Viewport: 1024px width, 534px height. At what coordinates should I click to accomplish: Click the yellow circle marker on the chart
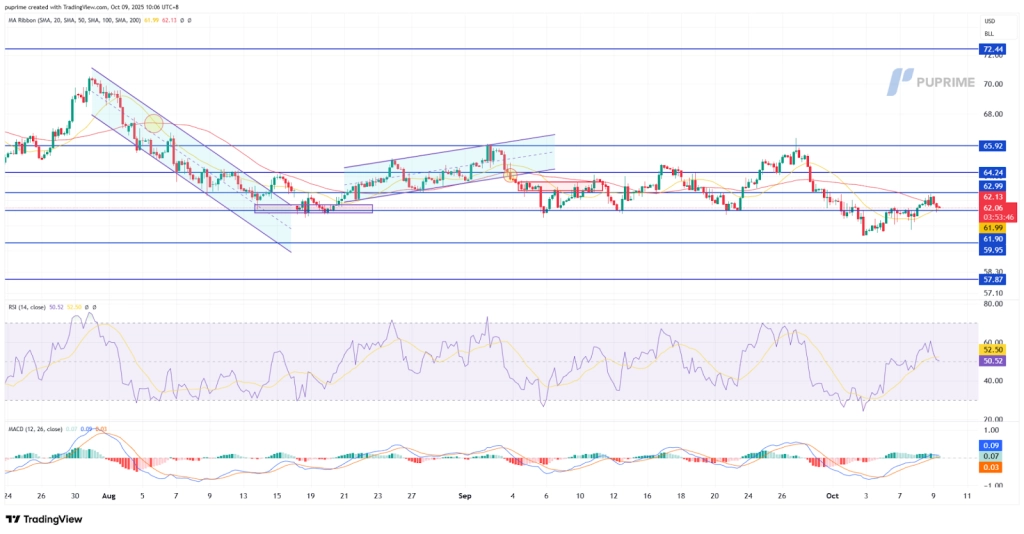pos(153,124)
